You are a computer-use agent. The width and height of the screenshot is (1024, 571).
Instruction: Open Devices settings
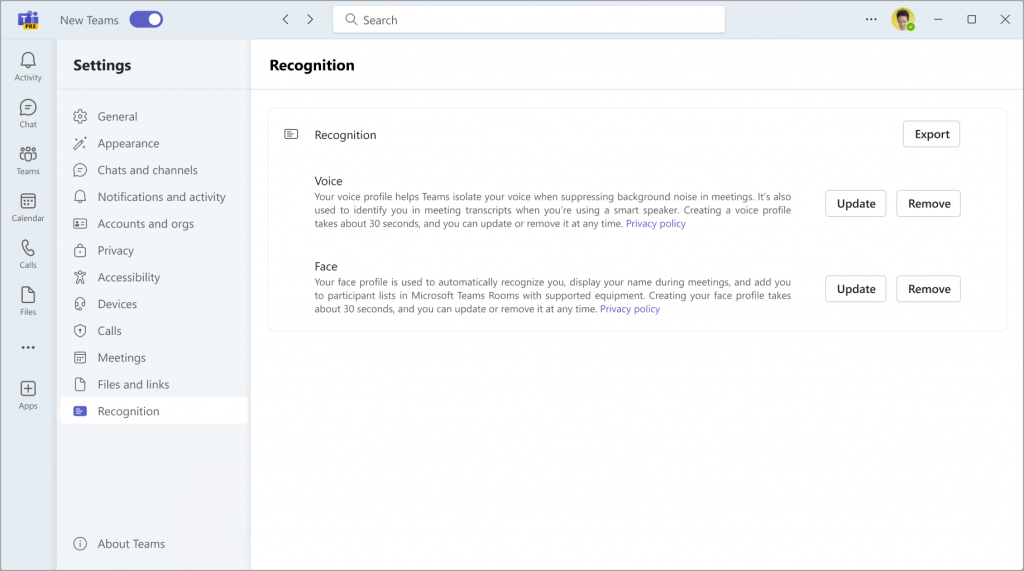153,304
